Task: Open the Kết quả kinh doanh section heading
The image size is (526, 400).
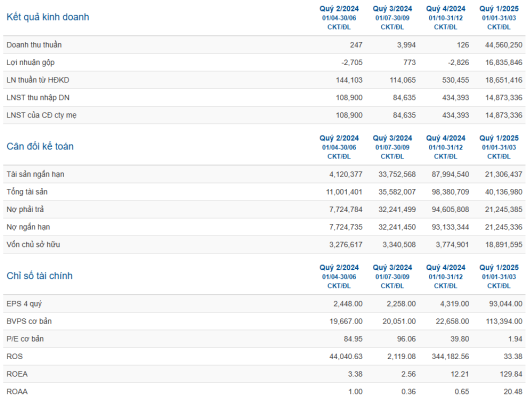Action: tap(48, 17)
